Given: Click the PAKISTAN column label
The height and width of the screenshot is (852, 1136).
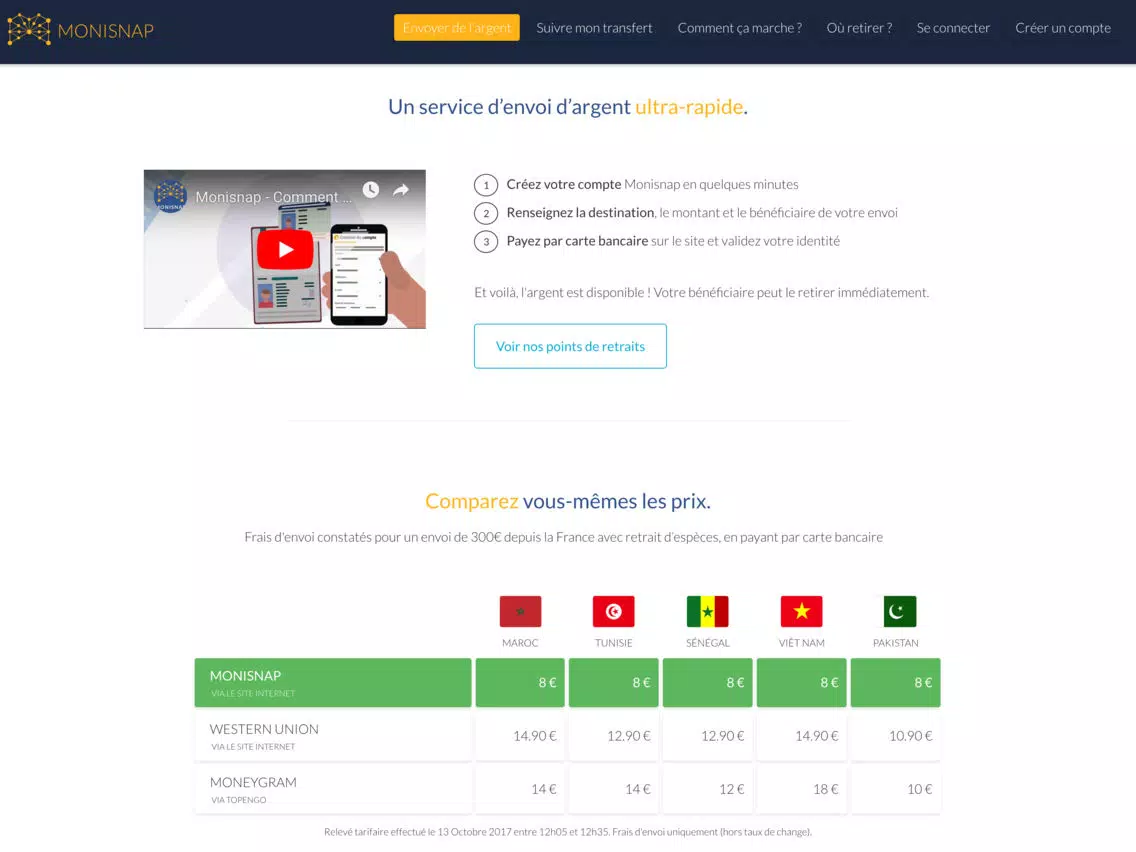Looking at the screenshot, I should click(895, 643).
